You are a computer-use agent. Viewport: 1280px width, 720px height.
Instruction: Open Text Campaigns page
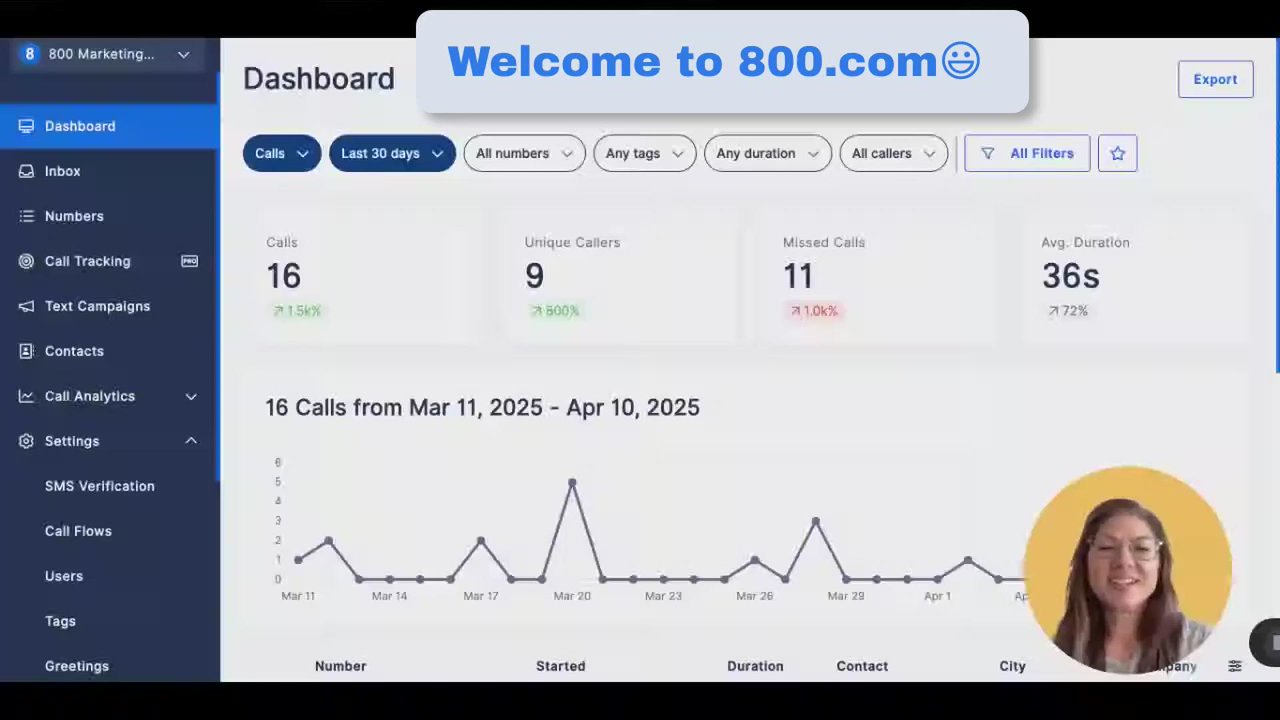[x=109, y=306]
